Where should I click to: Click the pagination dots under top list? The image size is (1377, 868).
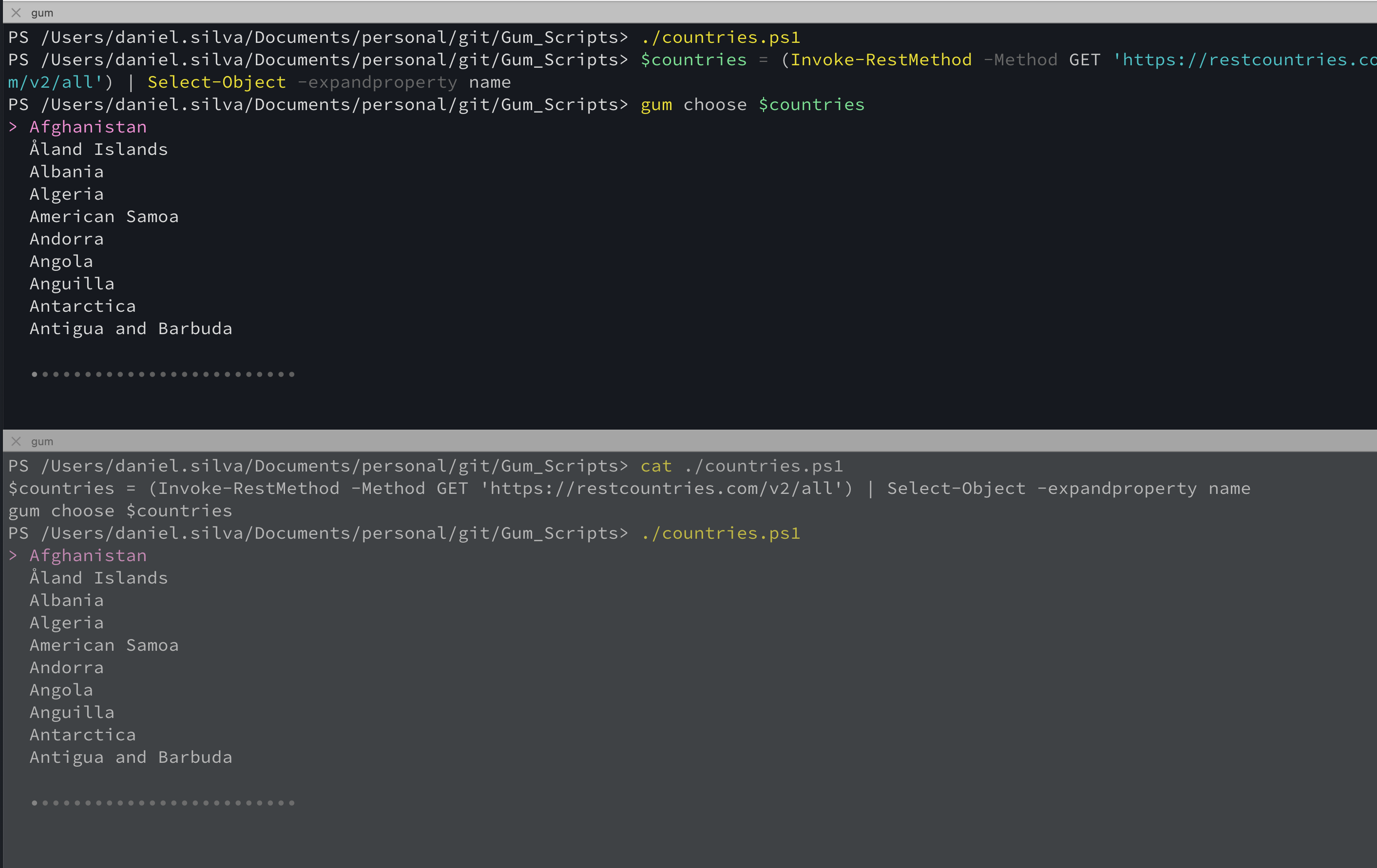[x=163, y=375]
